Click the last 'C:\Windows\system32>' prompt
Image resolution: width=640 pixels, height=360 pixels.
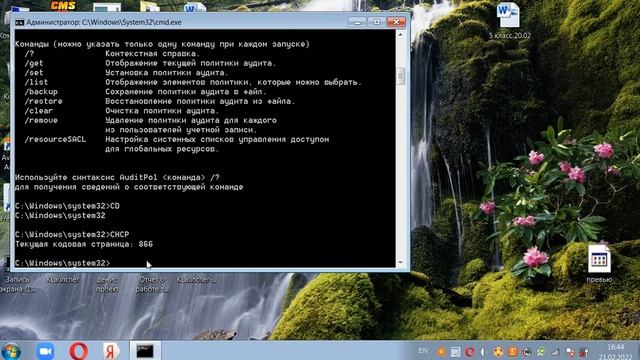(62, 263)
